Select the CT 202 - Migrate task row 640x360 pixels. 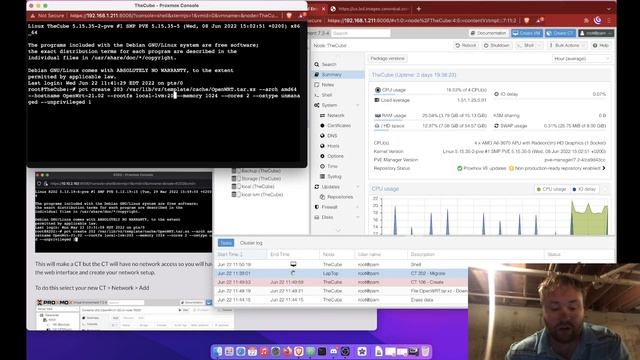coord(341,273)
